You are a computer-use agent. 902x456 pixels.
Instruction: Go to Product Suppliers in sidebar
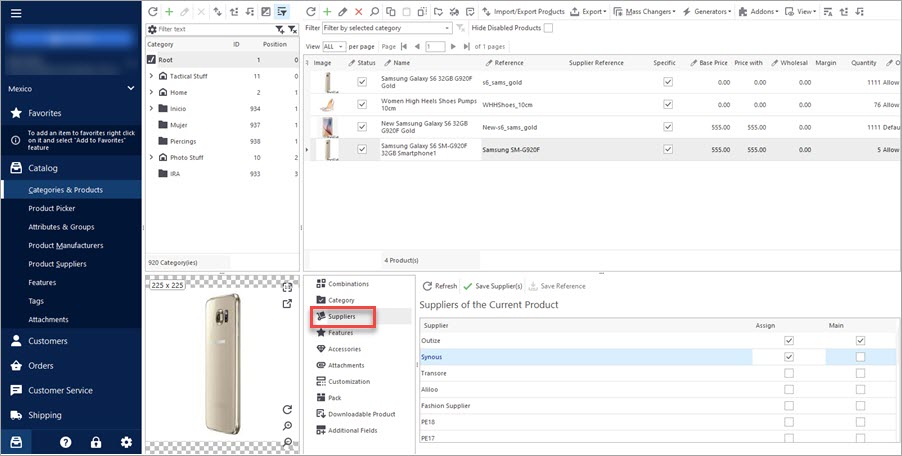pos(58,264)
